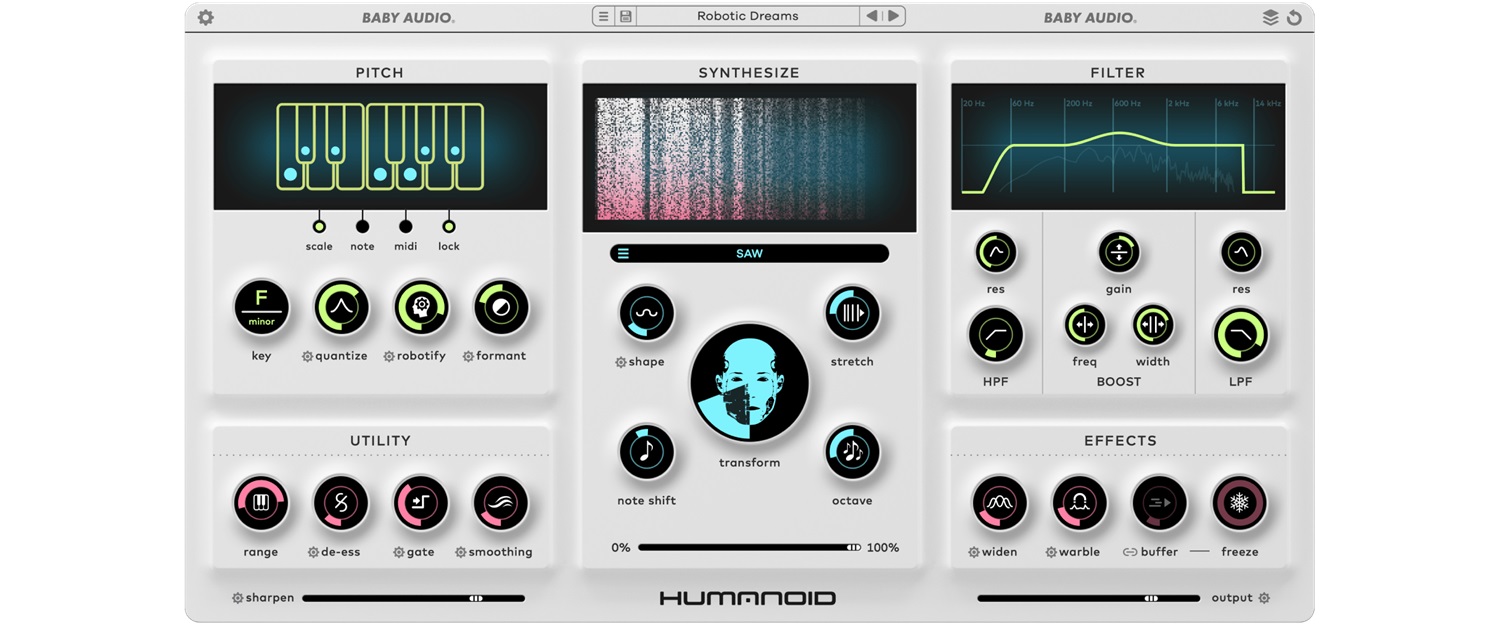Click the filter curve display
The height and width of the screenshot is (625, 1500).
1118,146
